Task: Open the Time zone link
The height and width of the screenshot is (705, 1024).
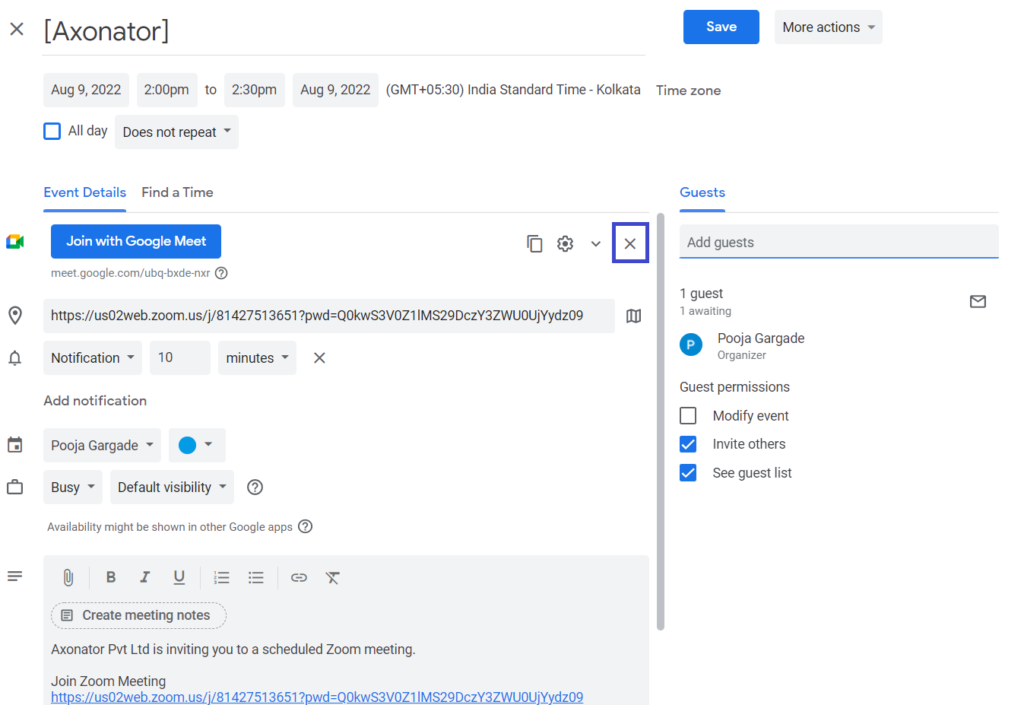Action: pos(688,90)
